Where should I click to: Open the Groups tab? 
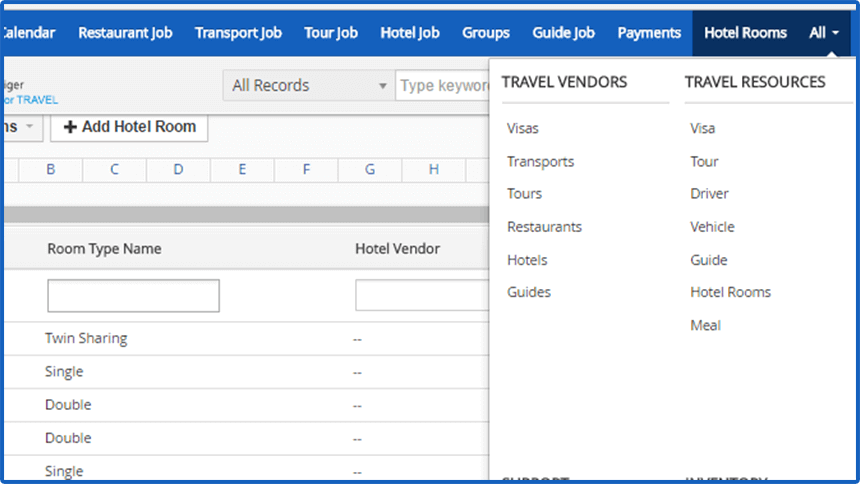(x=485, y=33)
